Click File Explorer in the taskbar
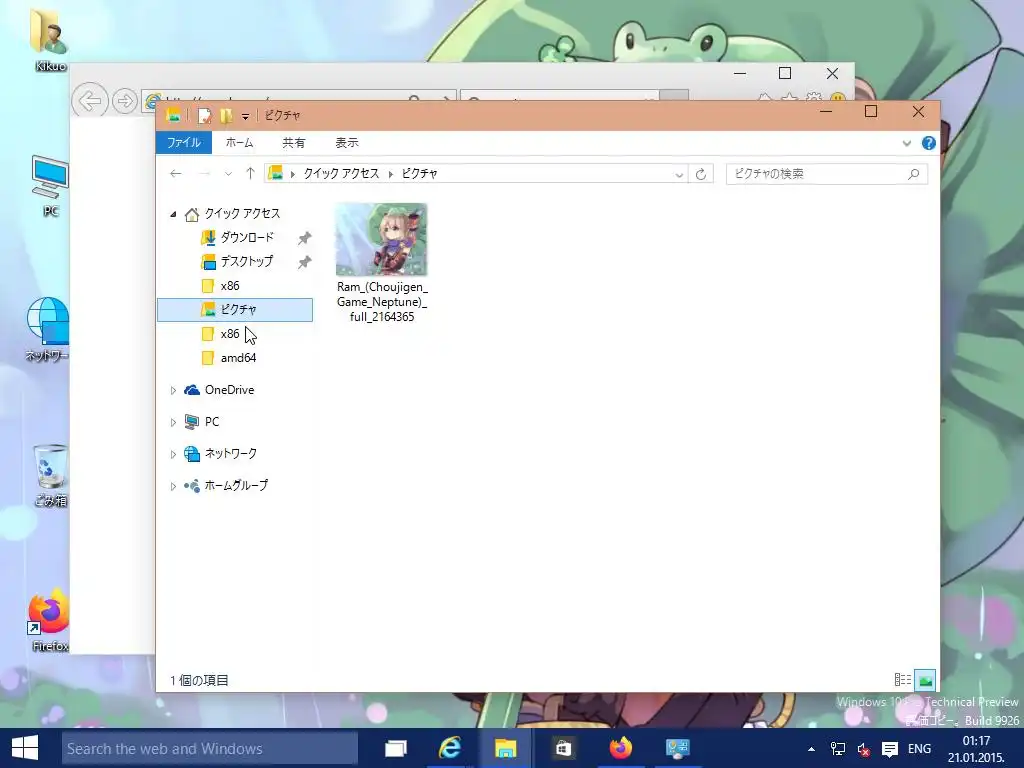1024x768 pixels. (505, 748)
